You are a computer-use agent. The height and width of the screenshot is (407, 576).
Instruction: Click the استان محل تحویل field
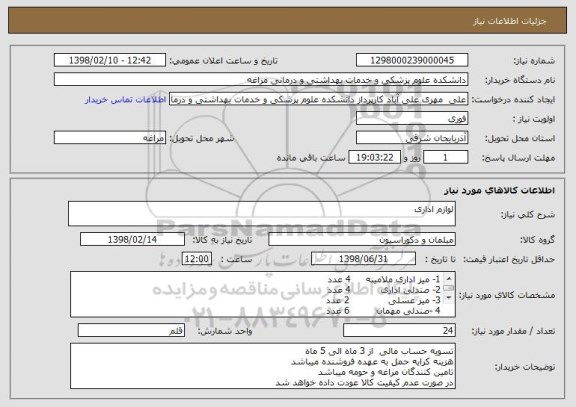412,138
